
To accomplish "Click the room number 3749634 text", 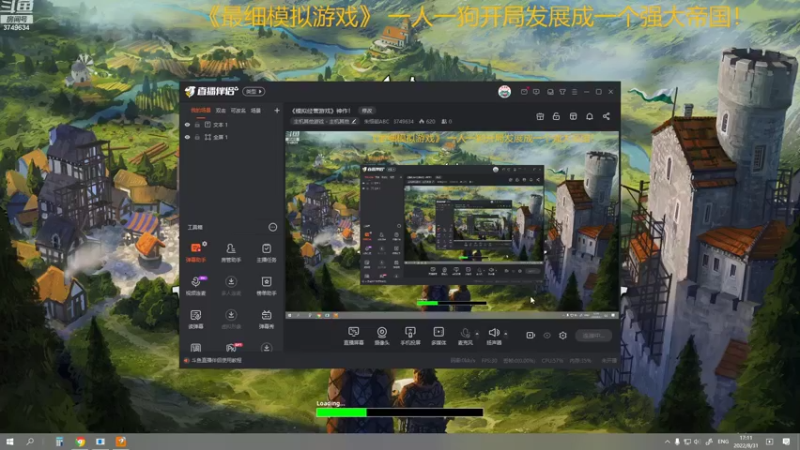I will tap(403, 121).
